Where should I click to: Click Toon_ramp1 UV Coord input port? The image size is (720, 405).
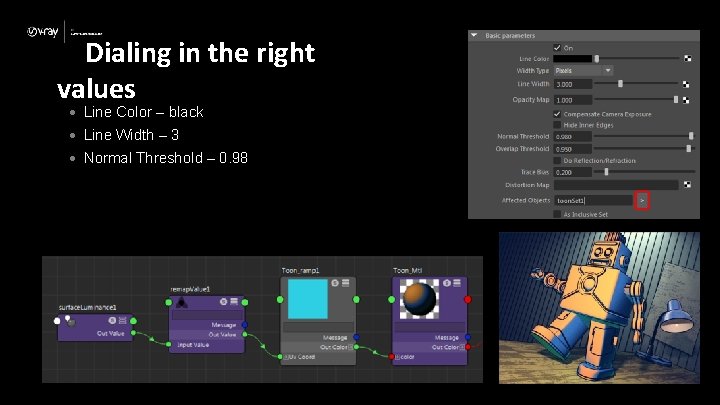pyautogui.click(x=280, y=357)
